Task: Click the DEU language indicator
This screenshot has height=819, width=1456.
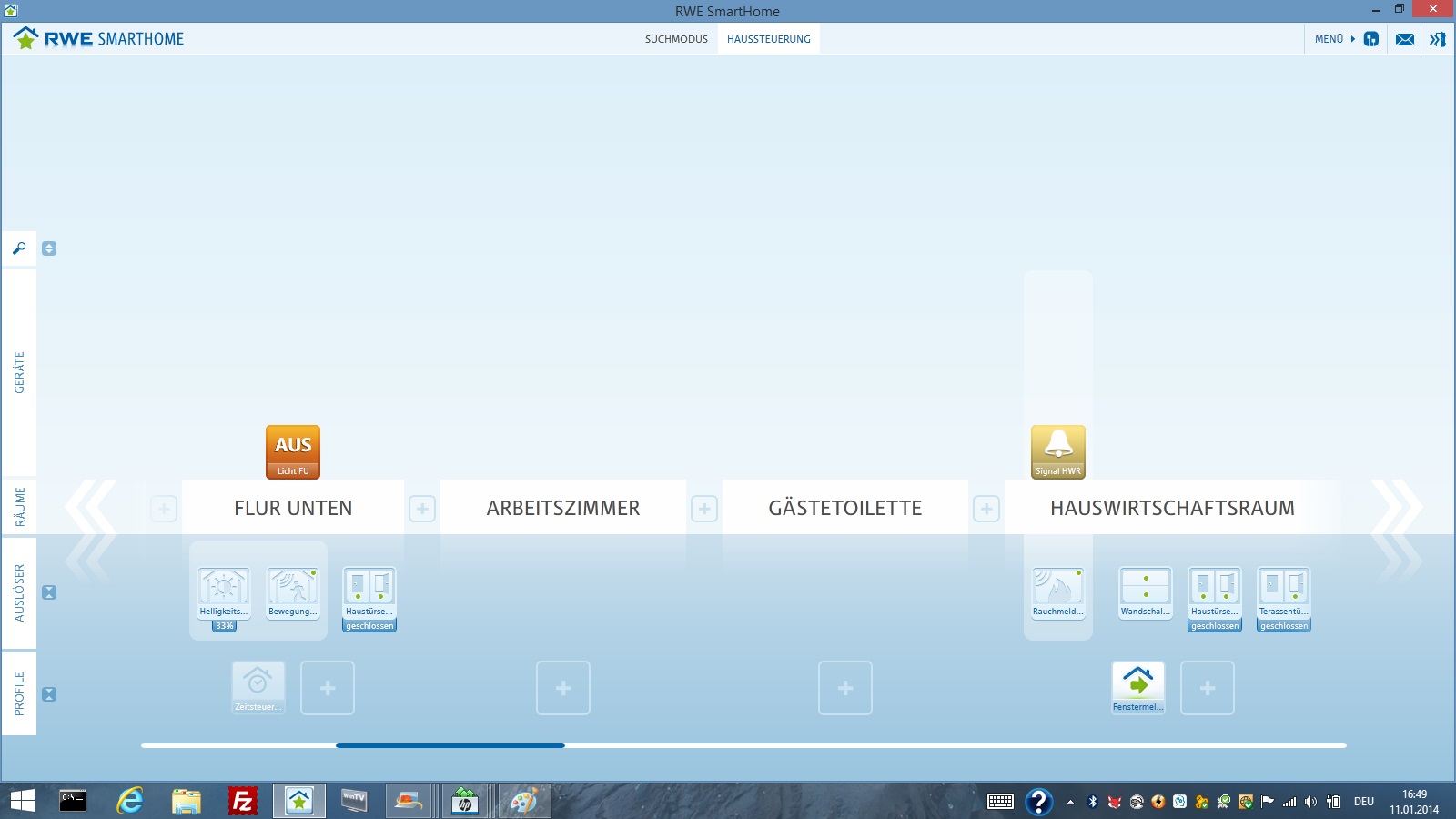Action: (x=1363, y=802)
